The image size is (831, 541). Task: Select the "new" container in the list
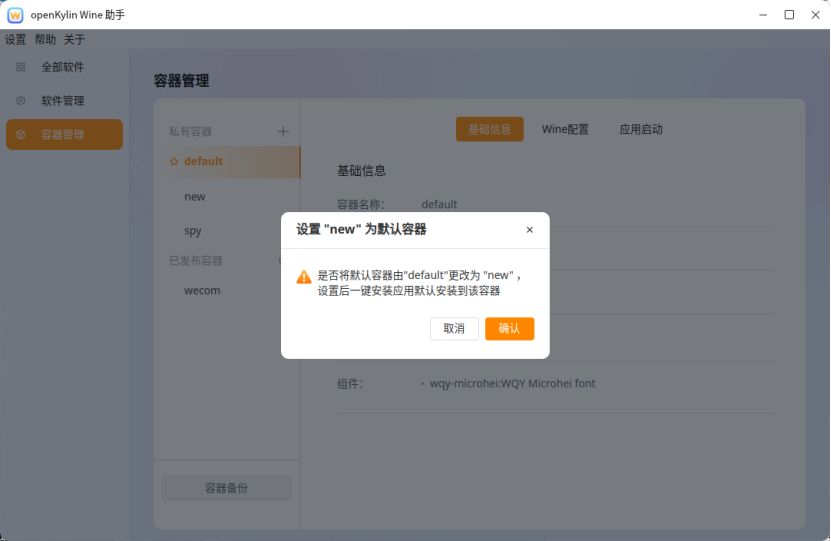195,197
